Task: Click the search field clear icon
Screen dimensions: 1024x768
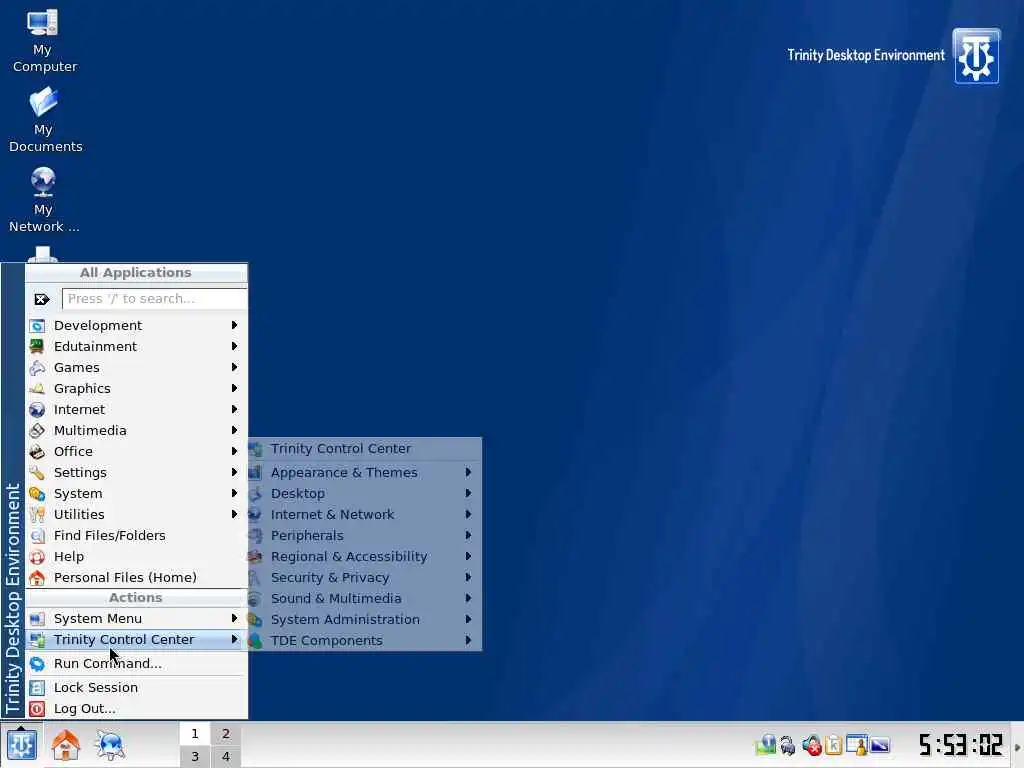Action: point(42,299)
